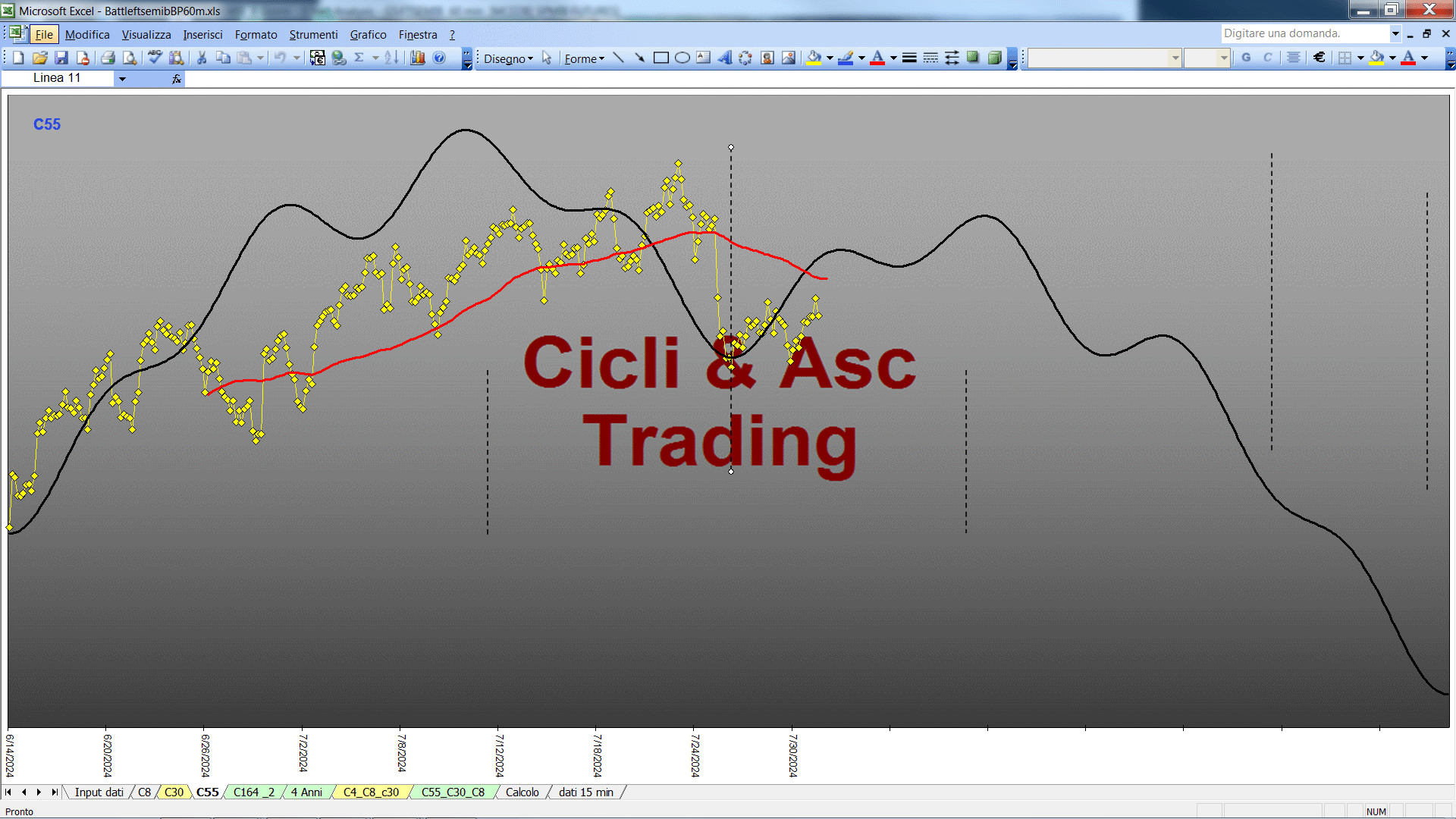Click the Cut scissors icon
This screenshot has width=1456, height=819.
click(x=202, y=58)
